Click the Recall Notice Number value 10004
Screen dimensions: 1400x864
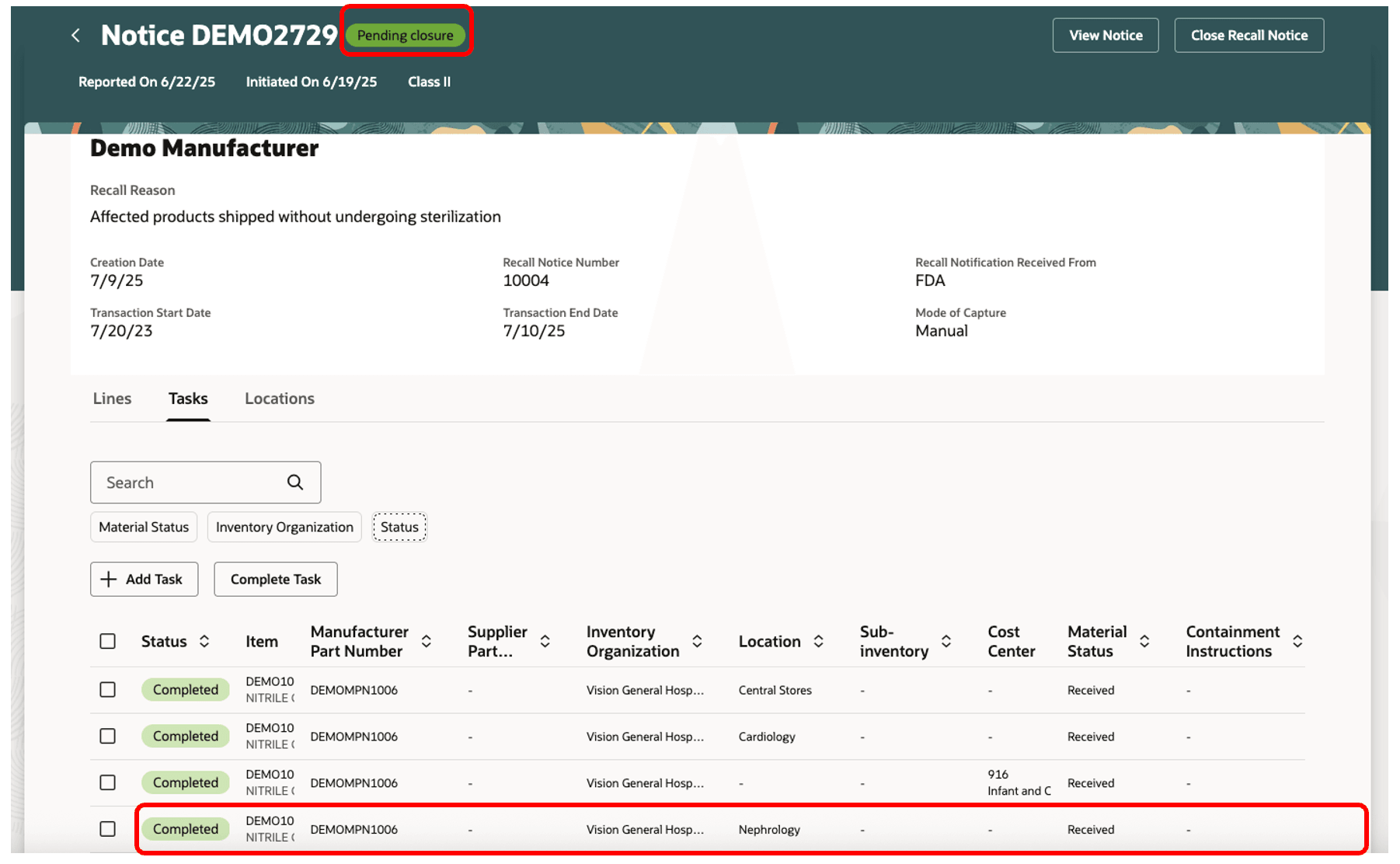[x=526, y=280]
